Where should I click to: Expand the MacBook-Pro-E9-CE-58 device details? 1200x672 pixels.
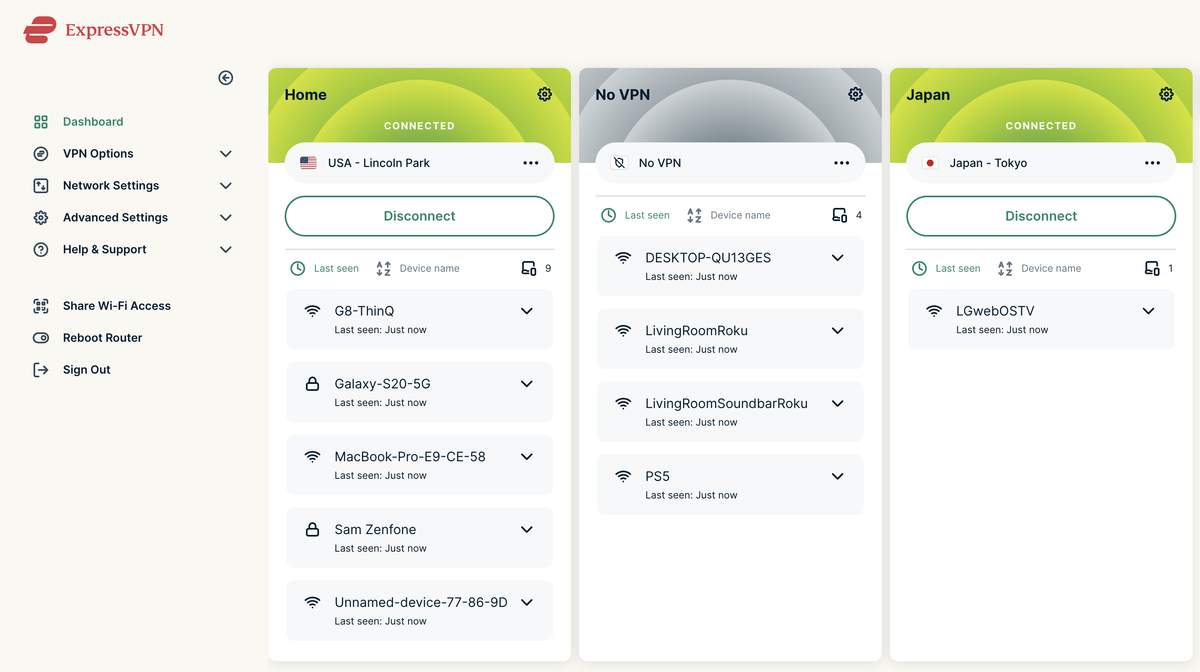click(527, 457)
